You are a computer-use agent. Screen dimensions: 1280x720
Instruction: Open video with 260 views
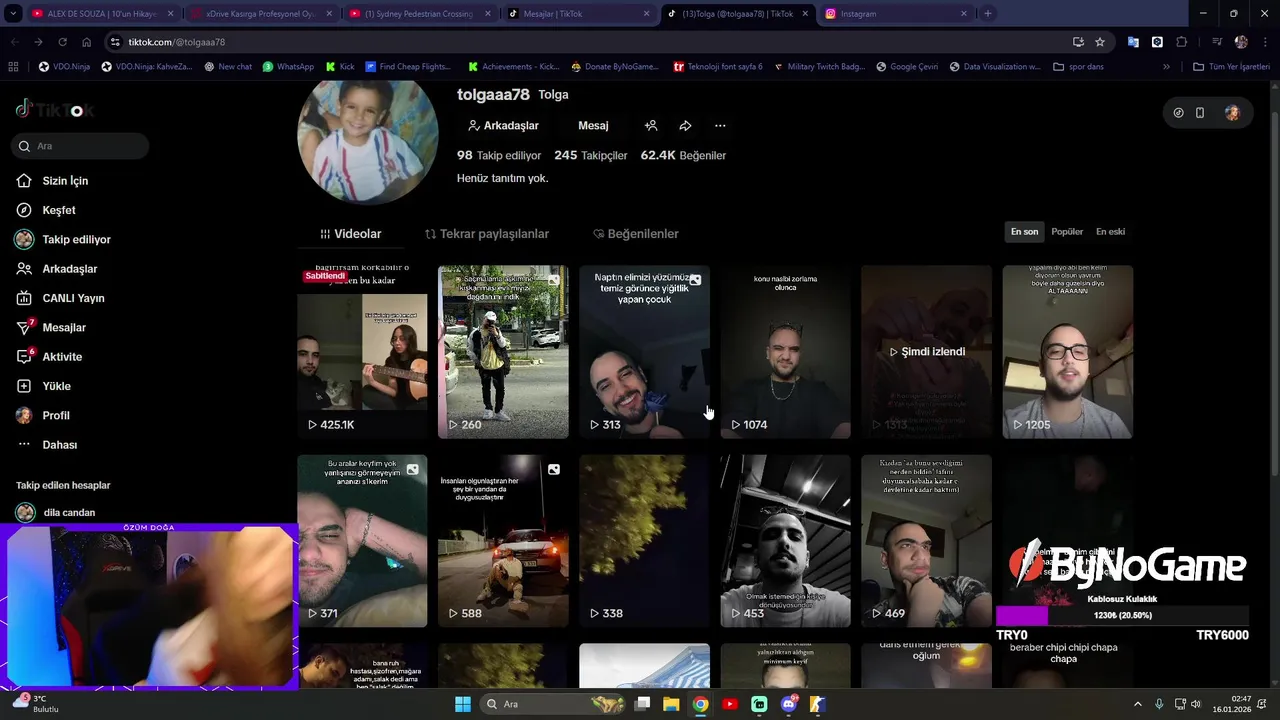(503, 351)
